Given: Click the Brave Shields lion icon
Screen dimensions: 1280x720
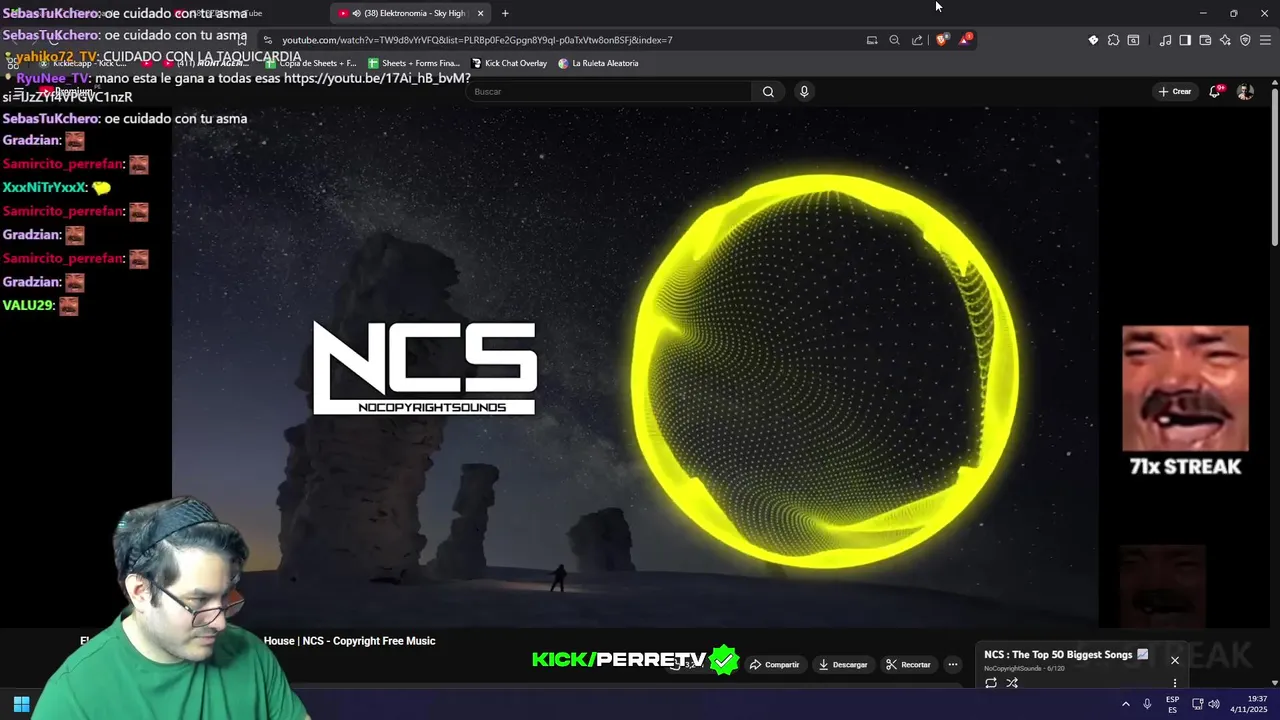Looking at the screenshot, I should tap(942, 40).
